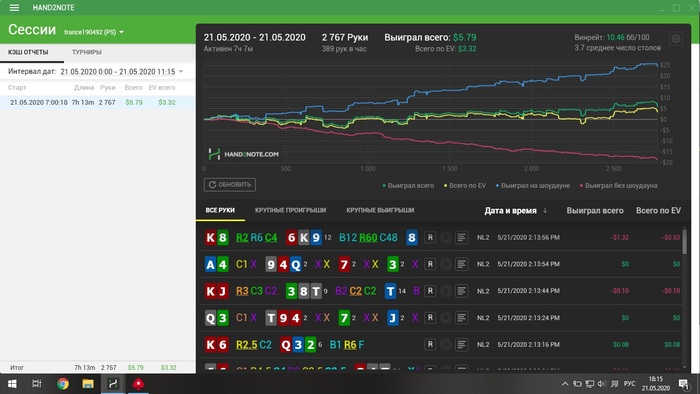700x394 pixels.
Task: Open the network icon in system tray
Action: 590,384
